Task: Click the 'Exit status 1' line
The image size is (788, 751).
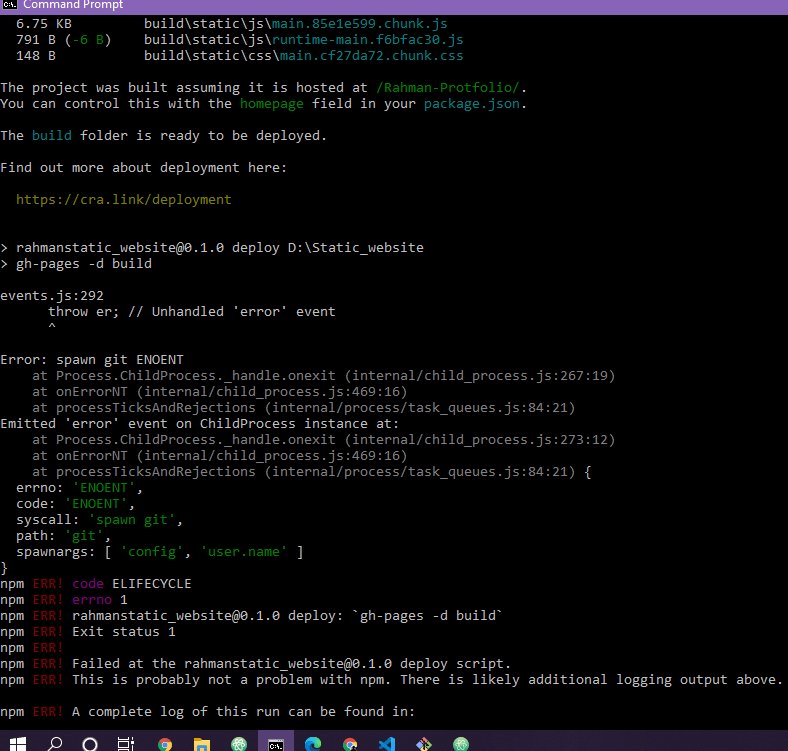Action: pyautogui.click(x=124, y=632)
